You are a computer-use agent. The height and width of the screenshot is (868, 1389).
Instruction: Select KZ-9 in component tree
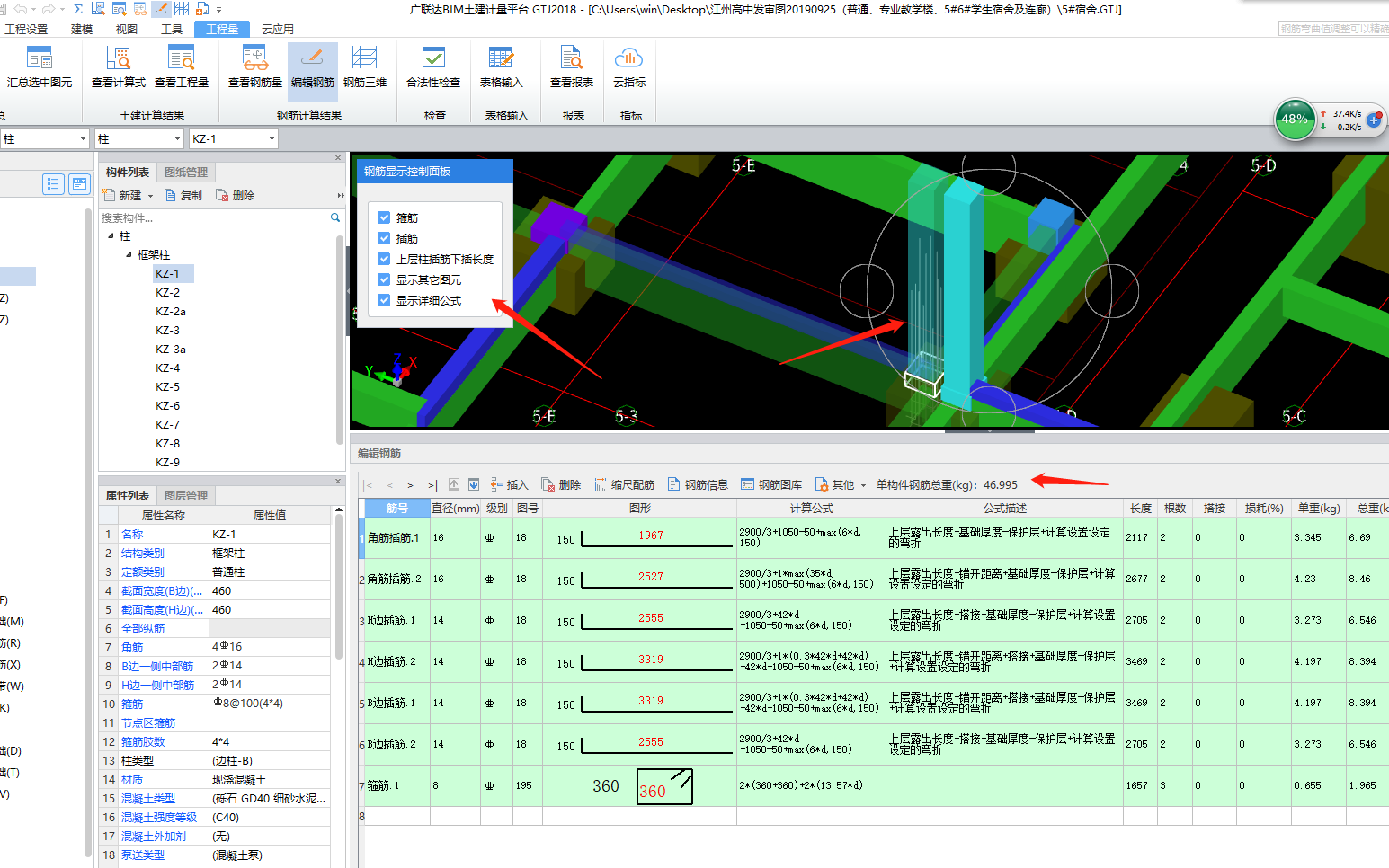(x=168, y=463)
